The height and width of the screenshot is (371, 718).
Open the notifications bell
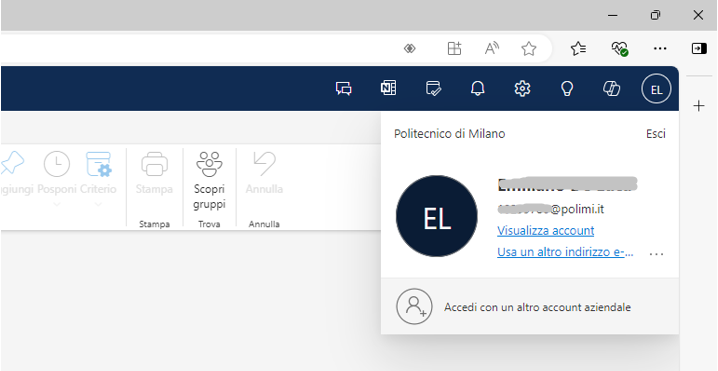pos(478,88)
